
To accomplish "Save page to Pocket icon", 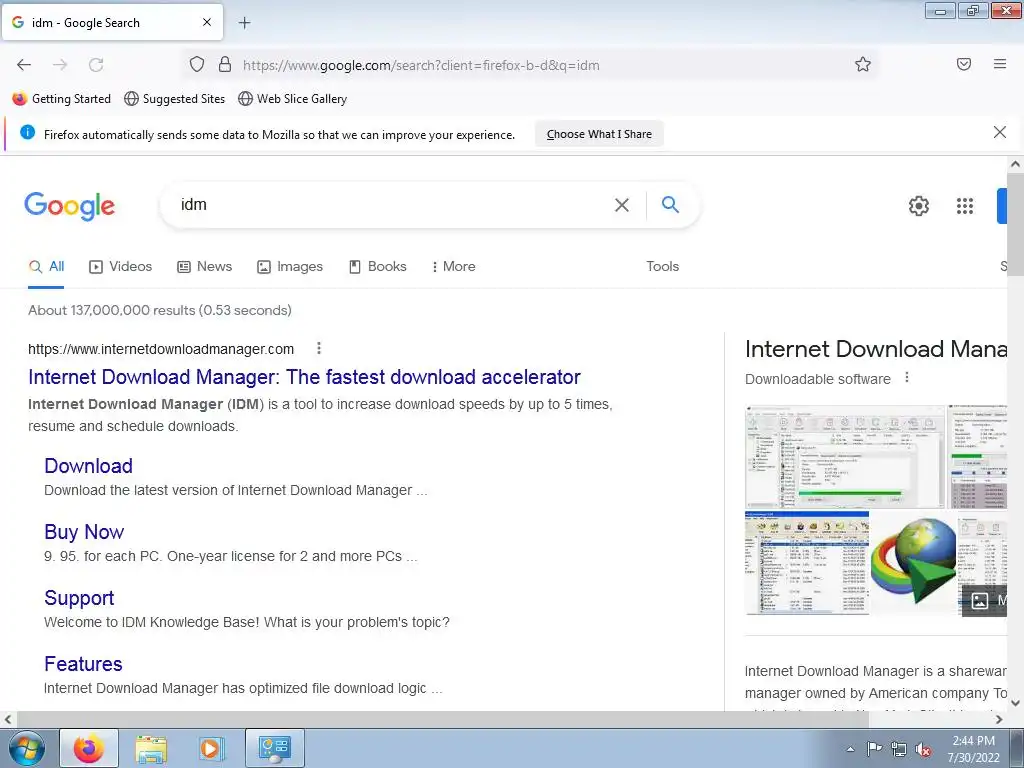I will [964, 64].
